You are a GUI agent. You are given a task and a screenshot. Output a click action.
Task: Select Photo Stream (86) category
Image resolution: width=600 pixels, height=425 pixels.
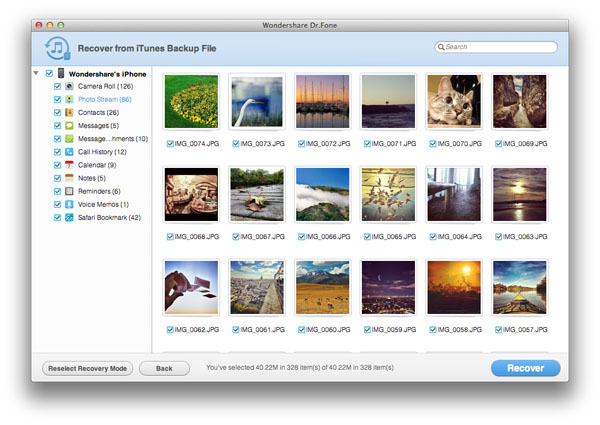[105, 99]
